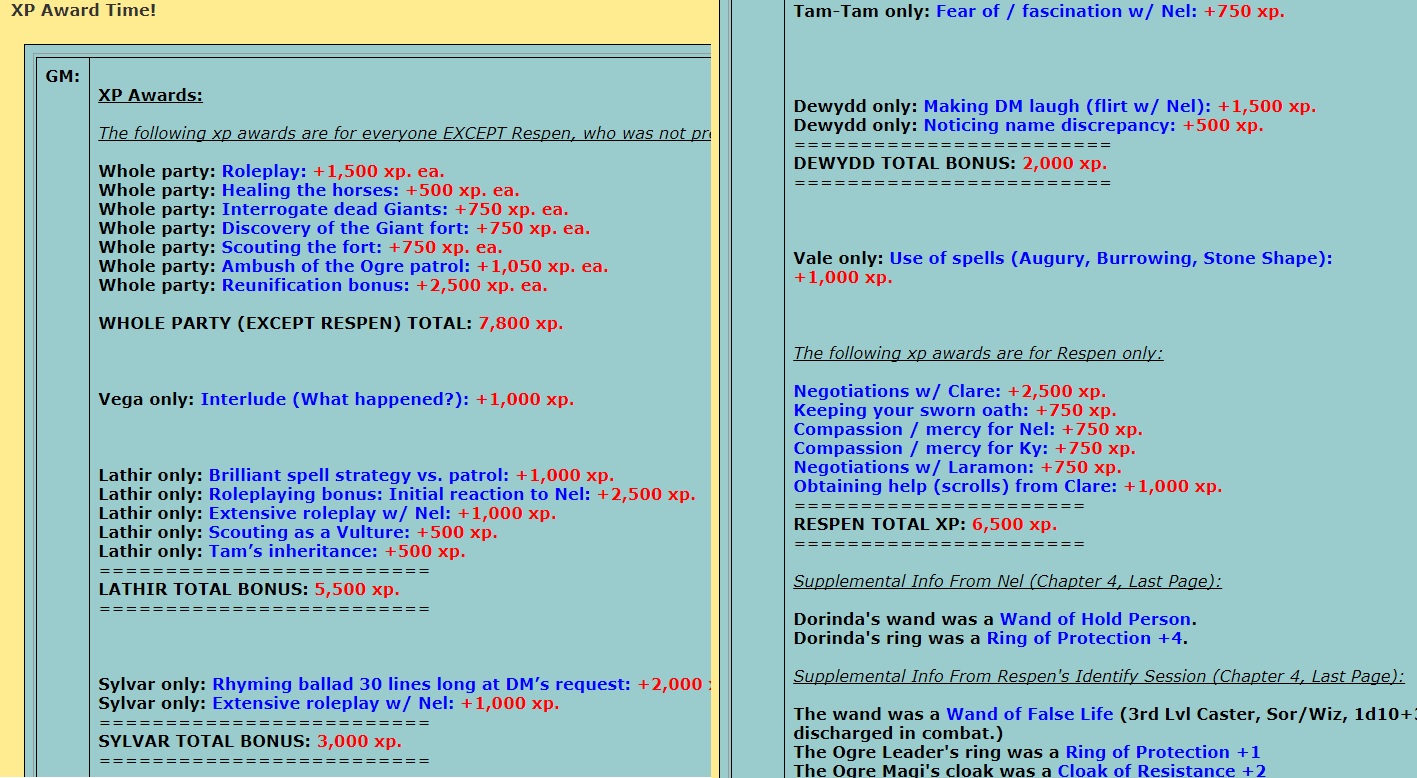Click 'Use of spells (Augury, Burrowing, Stone Shape):'

pyautogui.click(x=1111, y=259)
